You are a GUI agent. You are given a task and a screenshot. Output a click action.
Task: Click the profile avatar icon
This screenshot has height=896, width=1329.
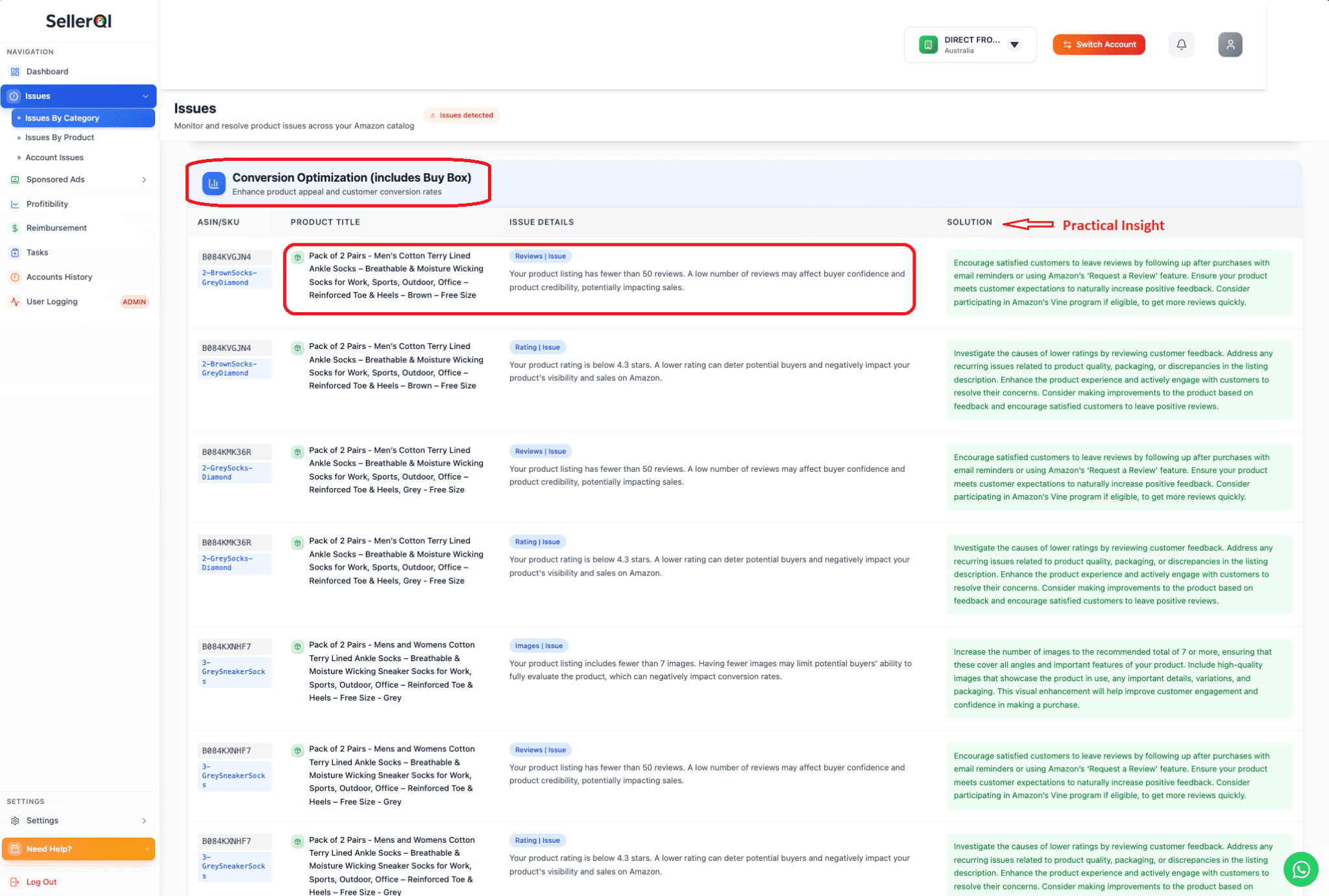(x=1230, y=44)
